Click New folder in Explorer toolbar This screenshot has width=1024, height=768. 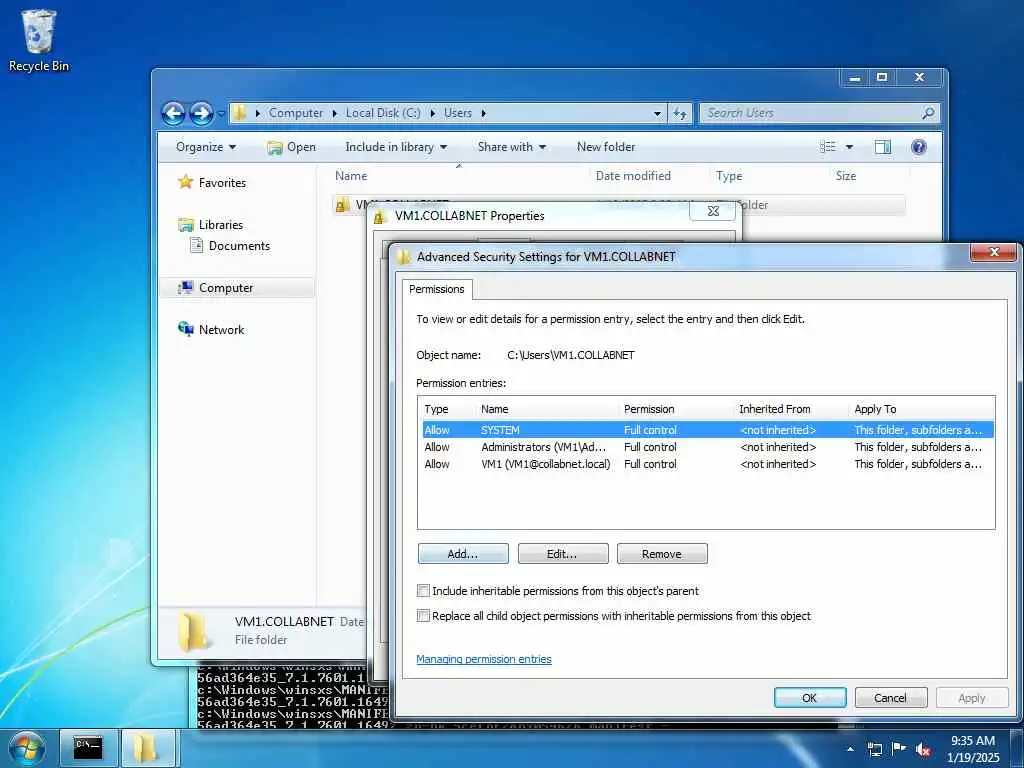pyautogui.click(x=606, y=147)
